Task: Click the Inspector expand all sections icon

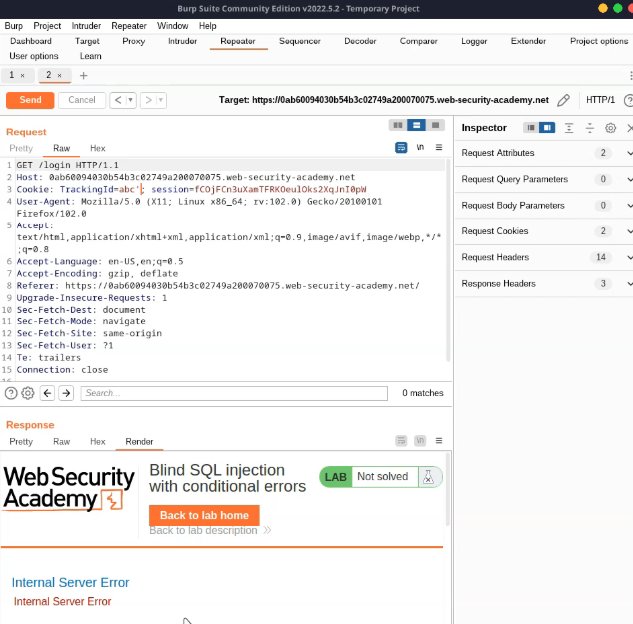Action: click(x=569, y=128)
